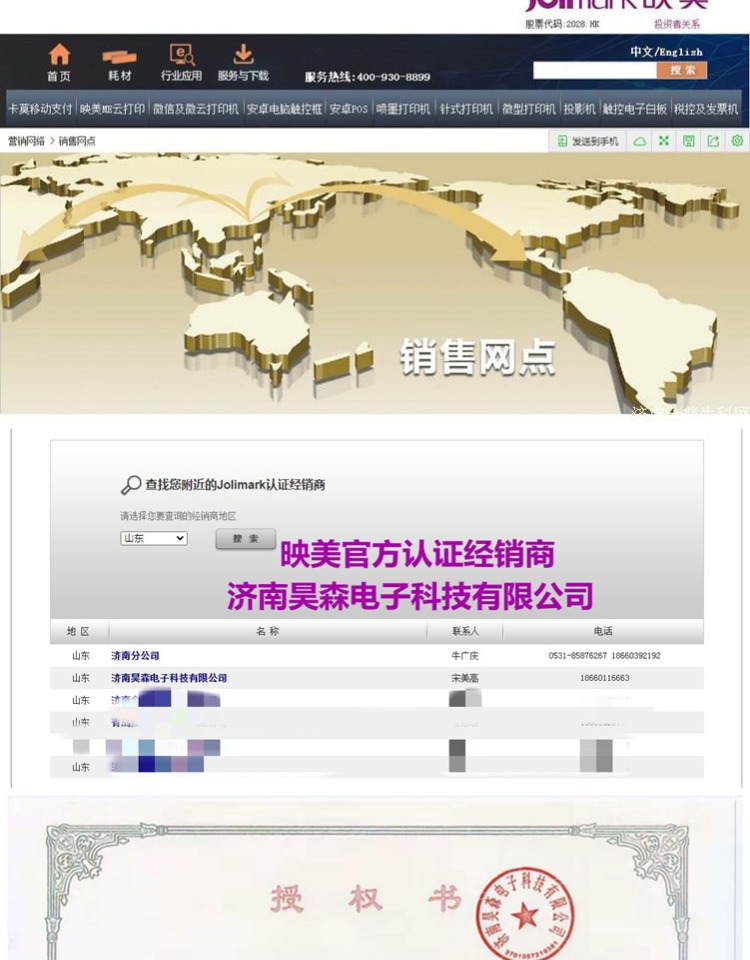
Task: Click the magnifier icon beside dealer search heading
Action: tap(130, 485)
